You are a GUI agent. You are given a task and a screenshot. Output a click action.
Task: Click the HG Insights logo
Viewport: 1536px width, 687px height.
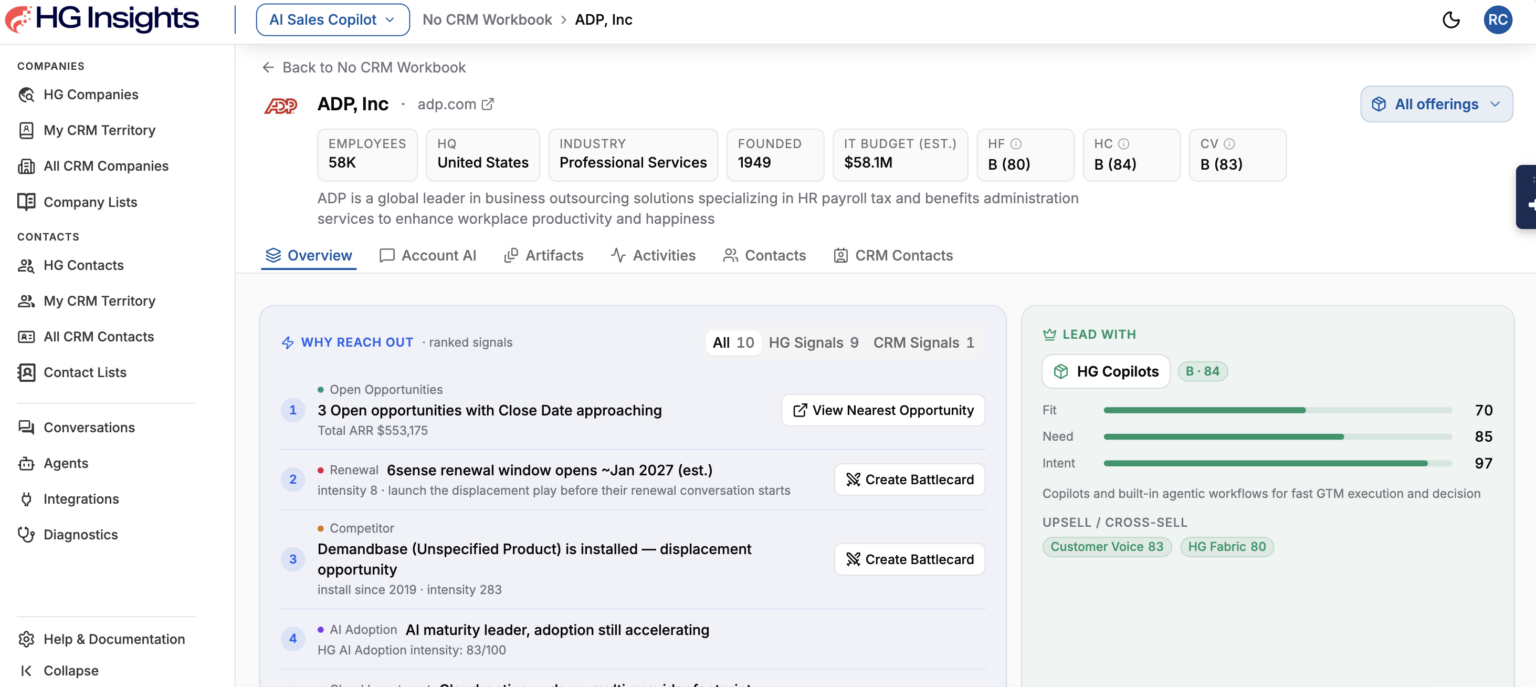[102, 19]
